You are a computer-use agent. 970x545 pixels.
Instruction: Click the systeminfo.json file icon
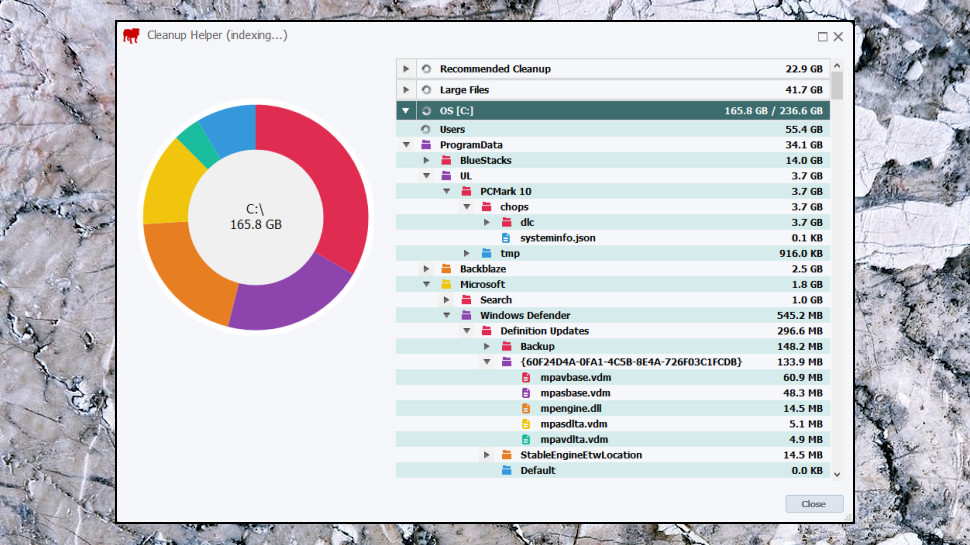[x=506, y=238]
